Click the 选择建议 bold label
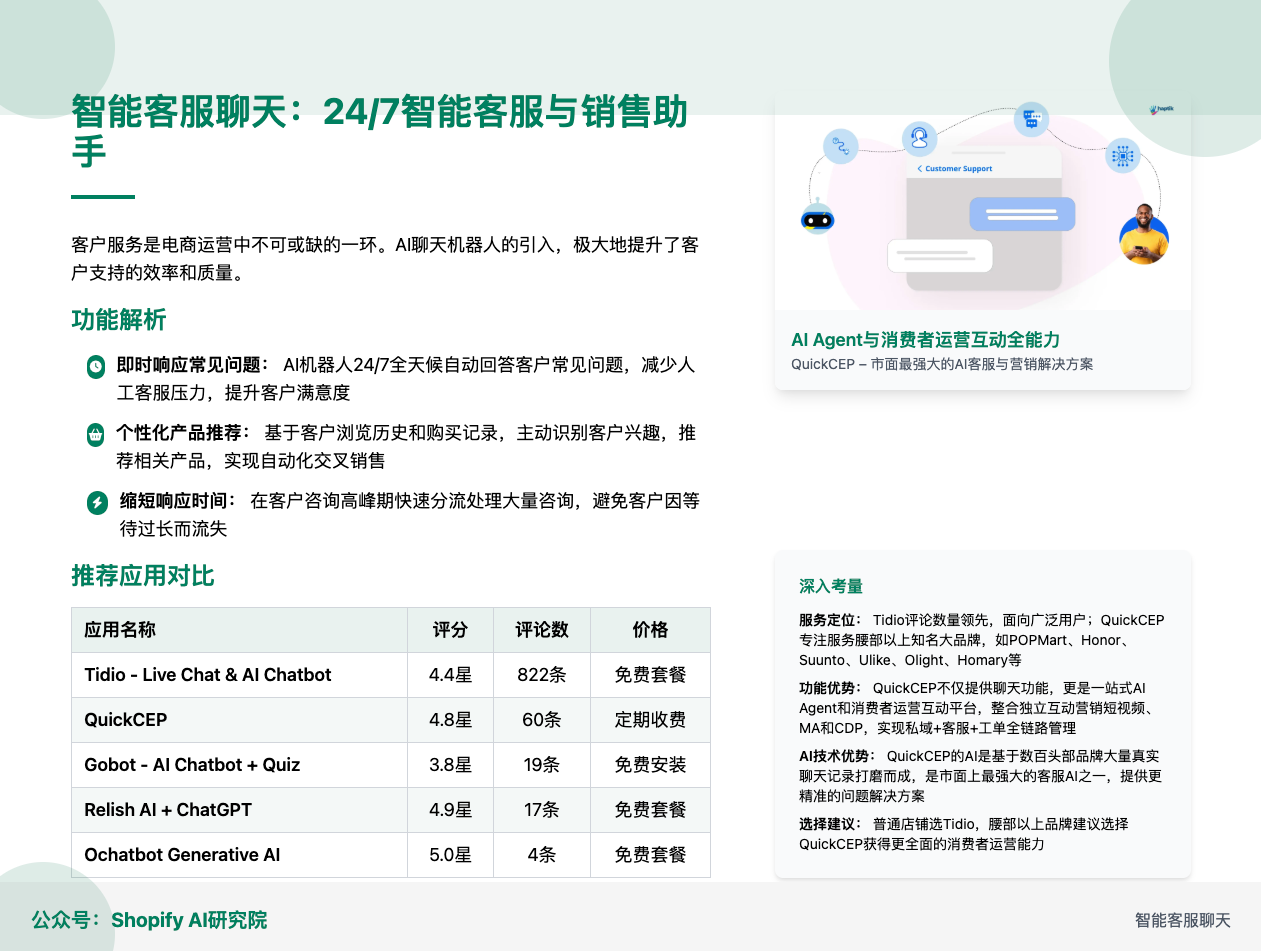This screenshot has width=1262, height=952. [830, 824]
